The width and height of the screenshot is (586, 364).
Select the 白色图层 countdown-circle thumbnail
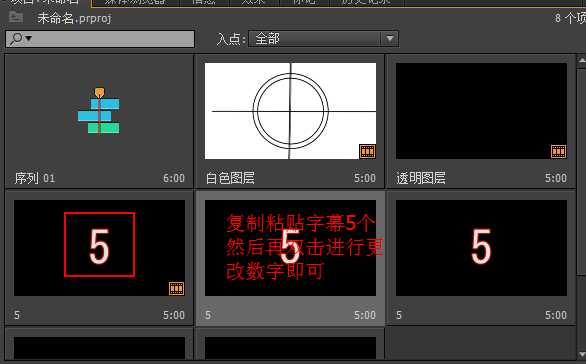[290, 111]
